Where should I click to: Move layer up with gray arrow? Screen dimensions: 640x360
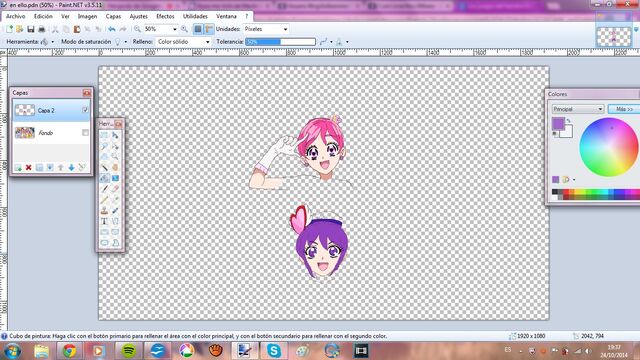[x=60, y=167]
